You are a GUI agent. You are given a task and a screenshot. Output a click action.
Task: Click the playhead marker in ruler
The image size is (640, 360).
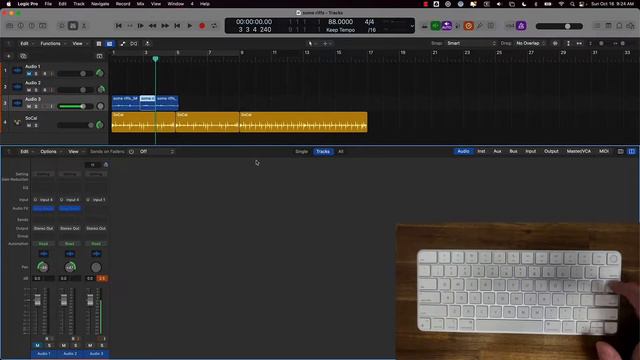[156, 59]
